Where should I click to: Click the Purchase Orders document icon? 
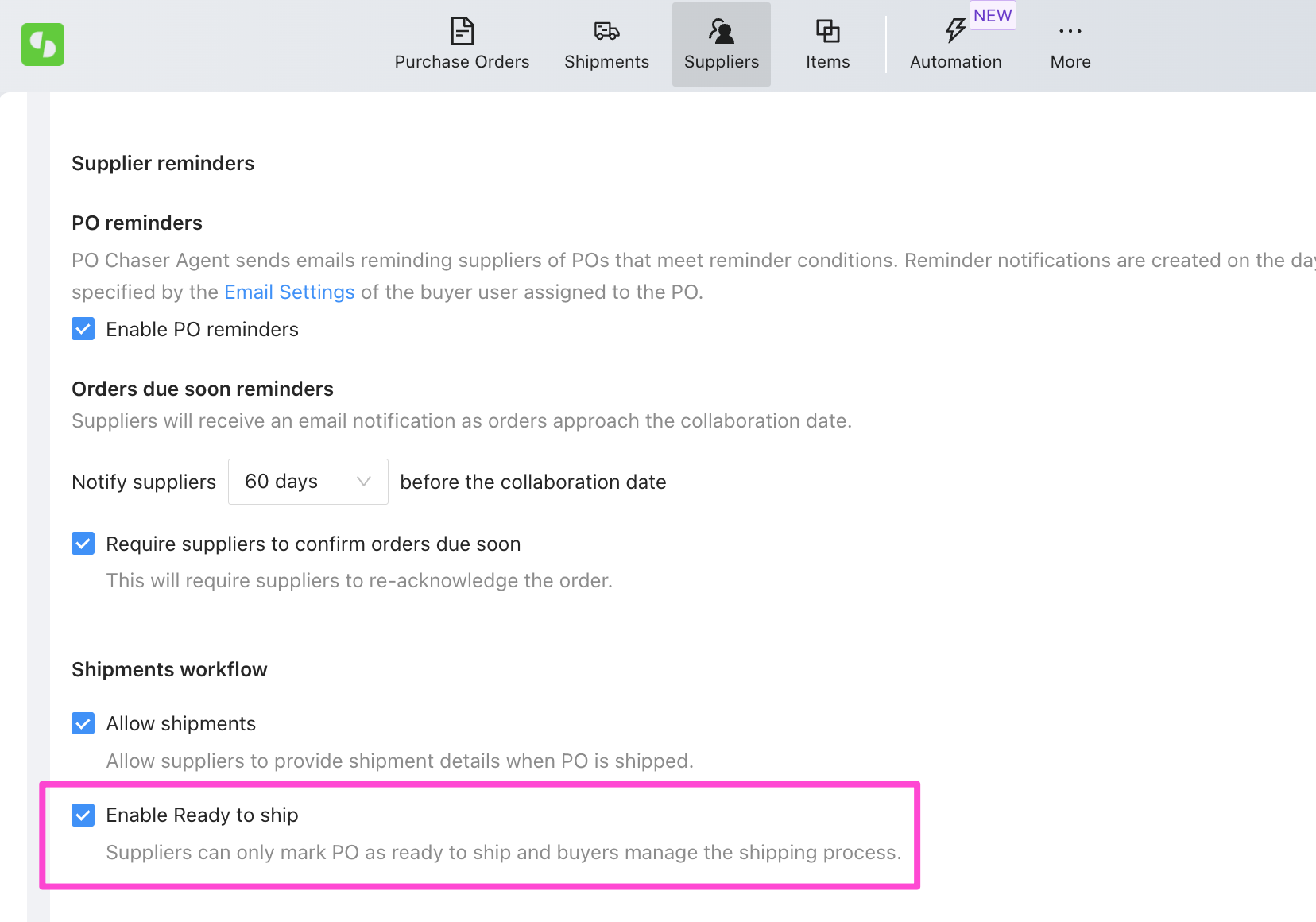(462, 31)
